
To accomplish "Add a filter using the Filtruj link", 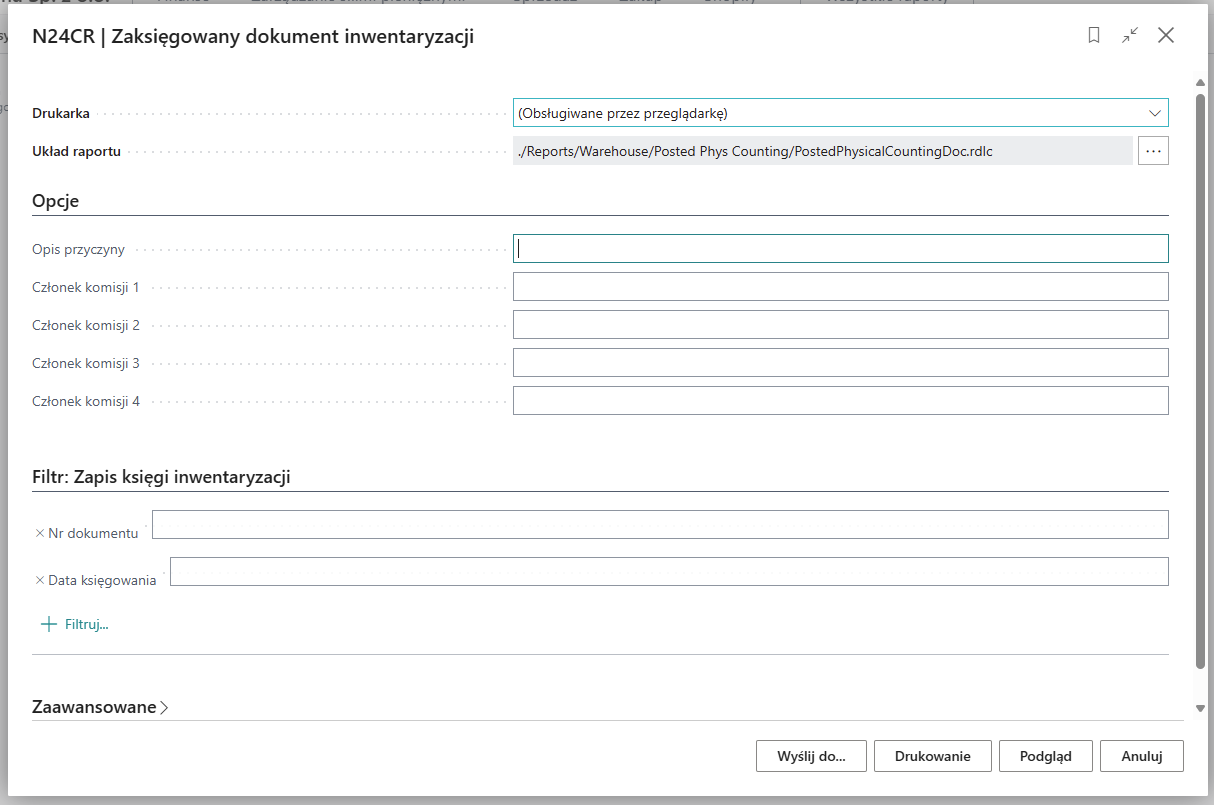I will point(86,623).
